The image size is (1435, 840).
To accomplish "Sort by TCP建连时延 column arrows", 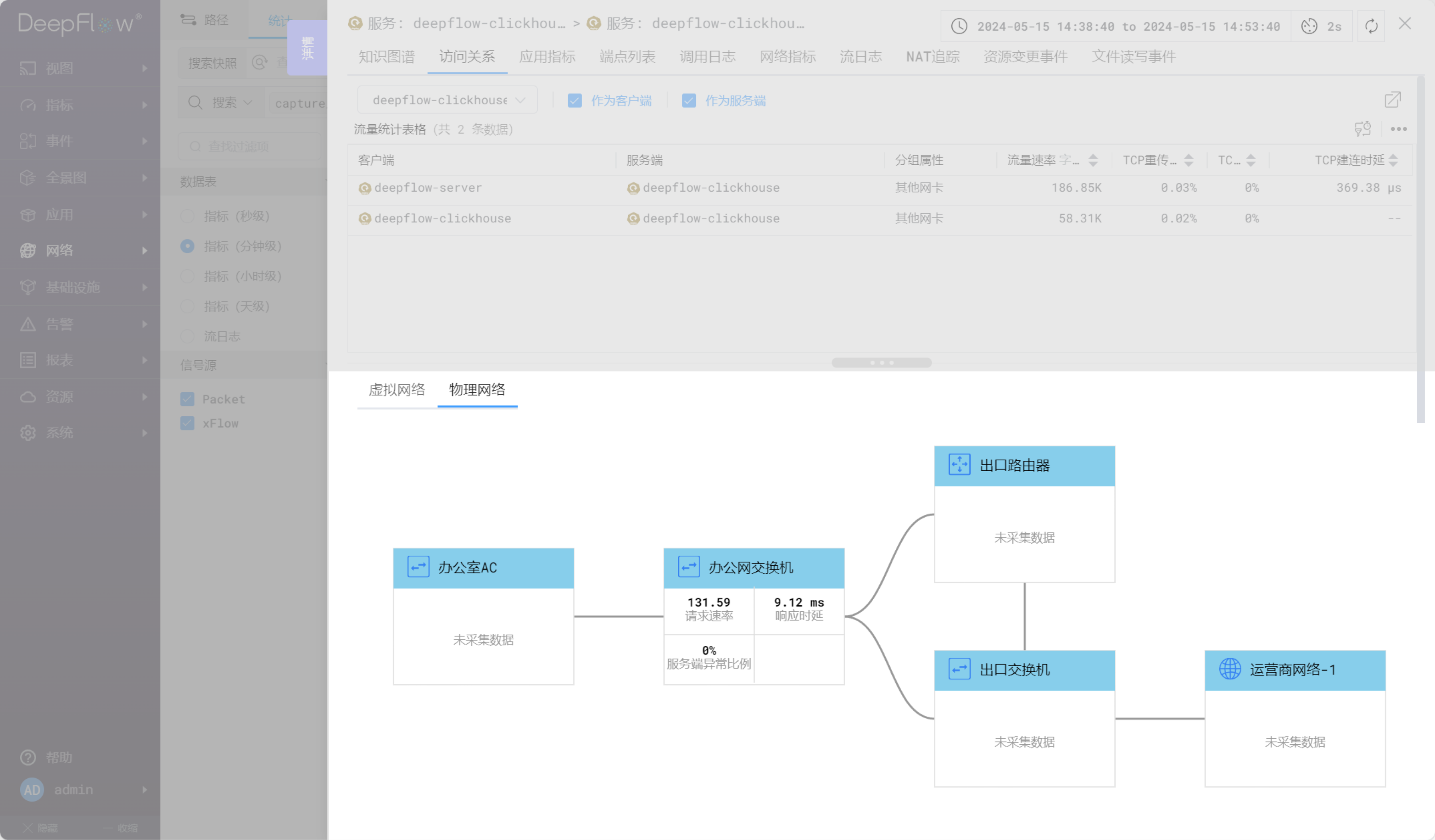I will coord(1393,161).
